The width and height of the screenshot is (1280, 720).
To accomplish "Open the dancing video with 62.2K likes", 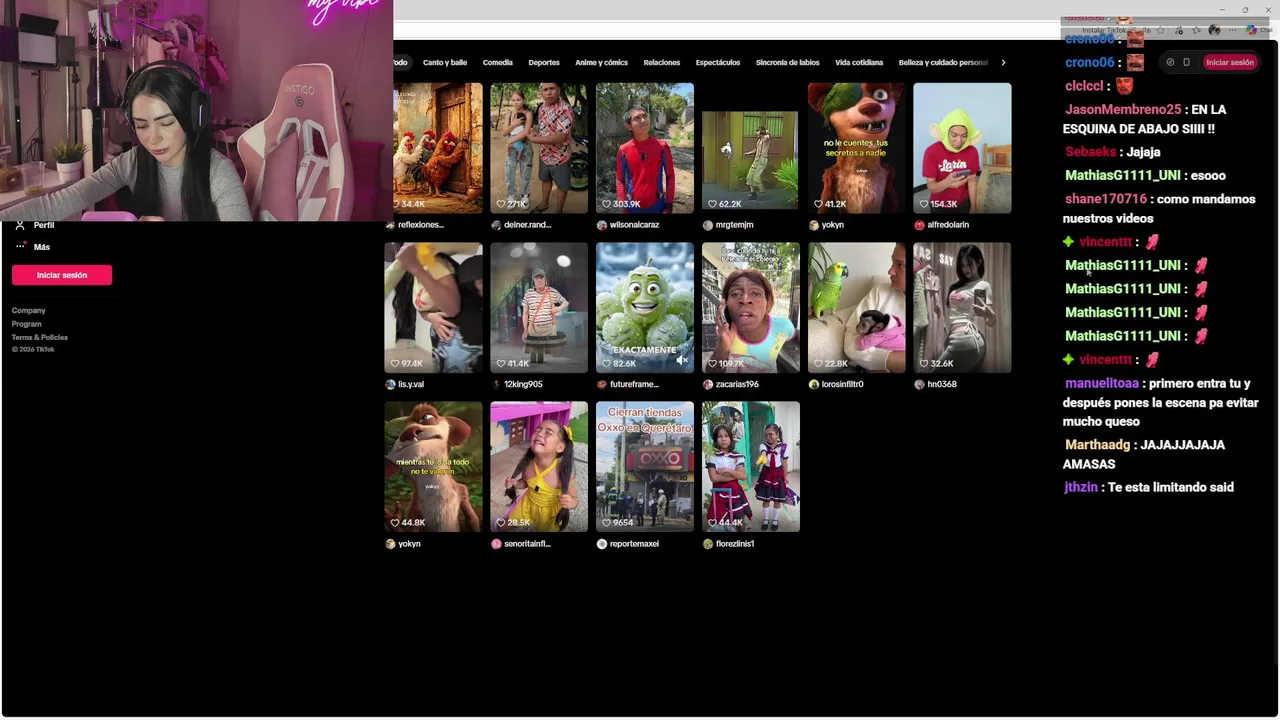I will click(750, 160).
